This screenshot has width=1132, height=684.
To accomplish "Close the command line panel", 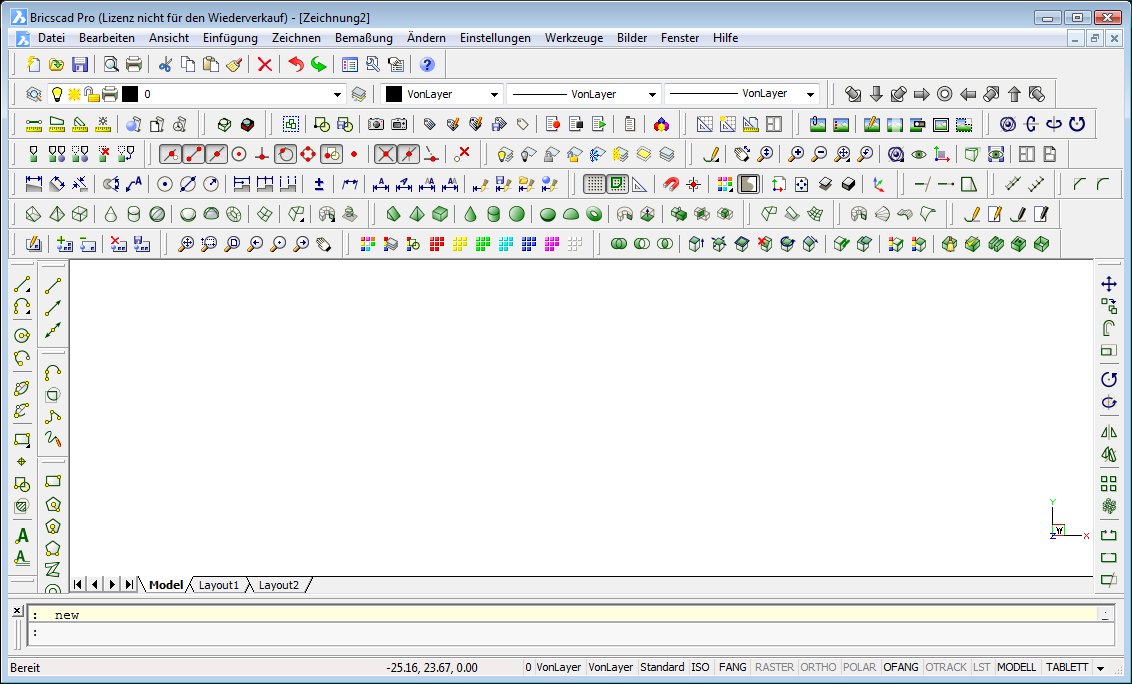I will tap(17, 611).
